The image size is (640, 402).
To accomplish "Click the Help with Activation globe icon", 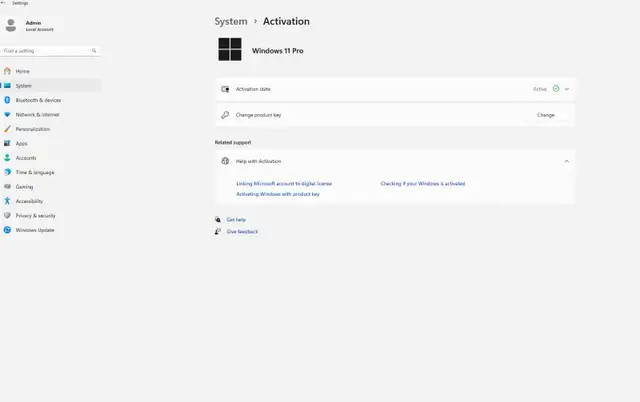I will (225, 161).
